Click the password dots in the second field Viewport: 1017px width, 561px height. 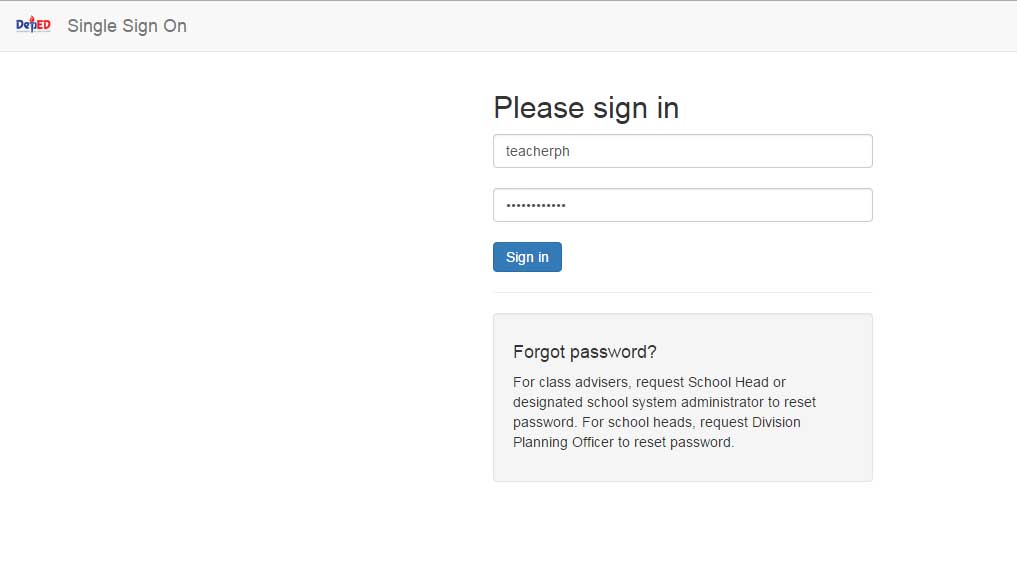tap(536, 206)
